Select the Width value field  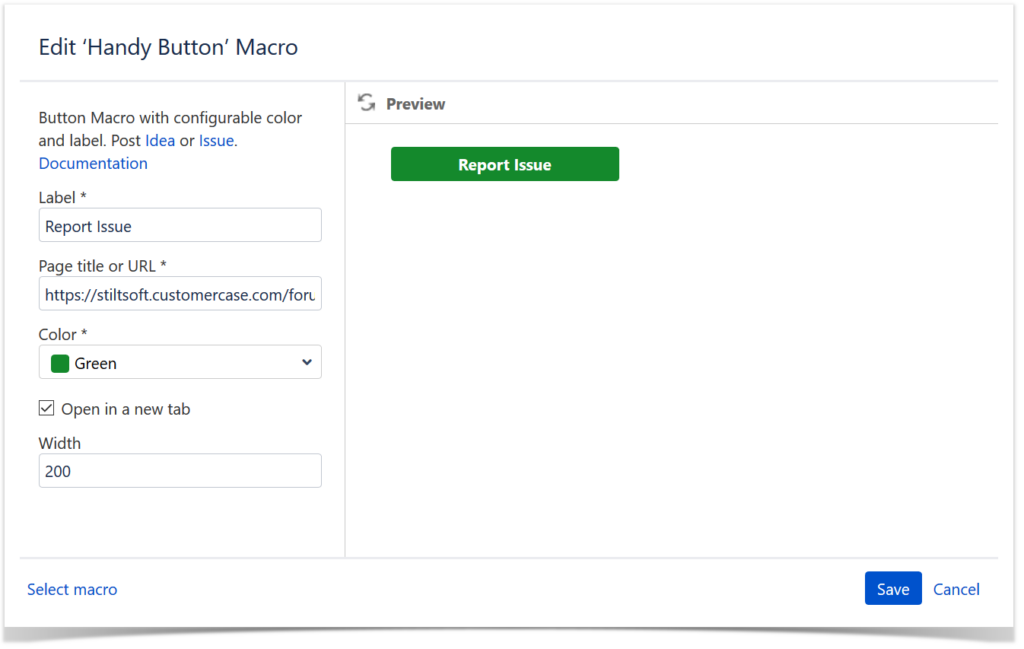(x=180, y=470)
